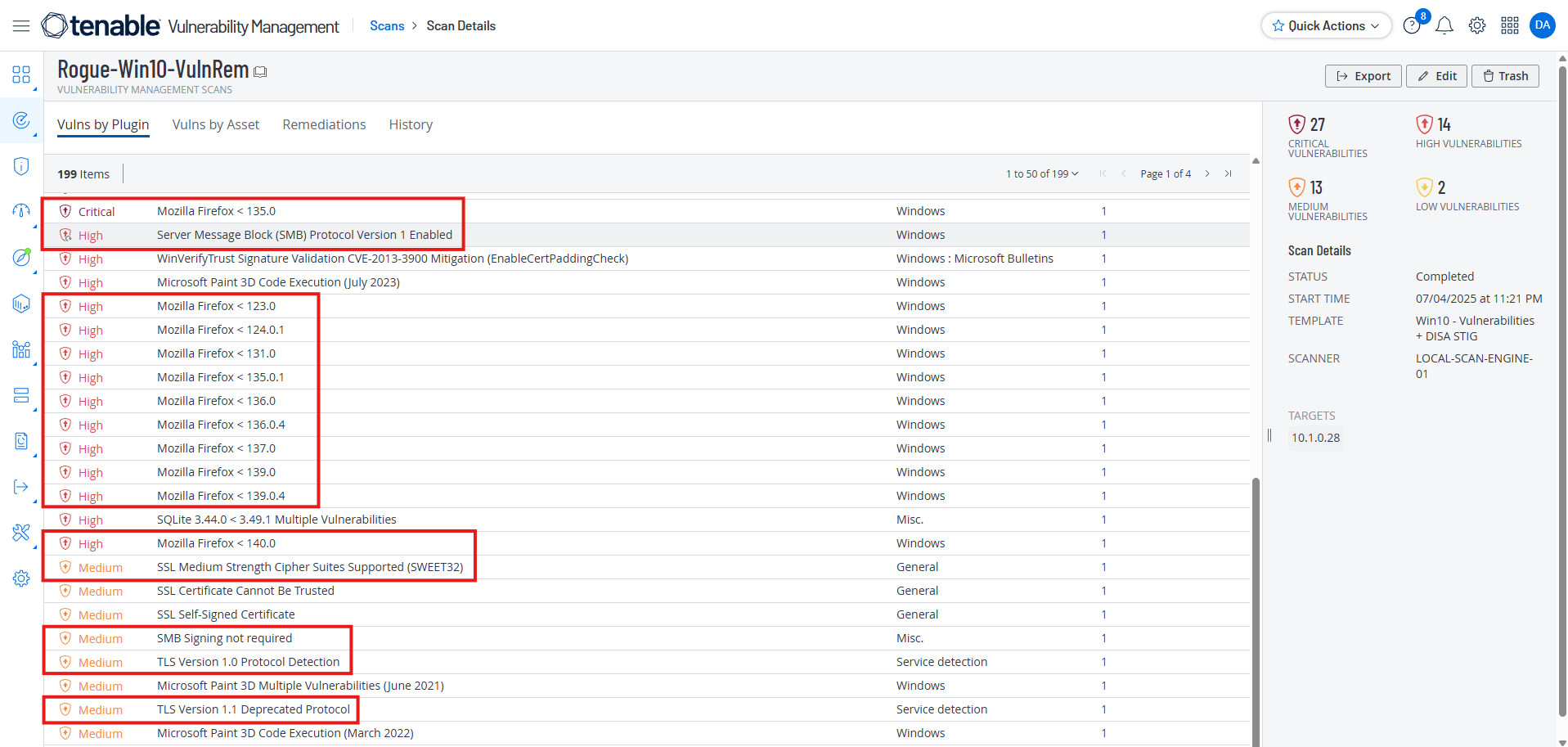The height and width of the screenshot is (747, 1568).
Task: Open the hamburger navigation menu
Action: (21, 26)
